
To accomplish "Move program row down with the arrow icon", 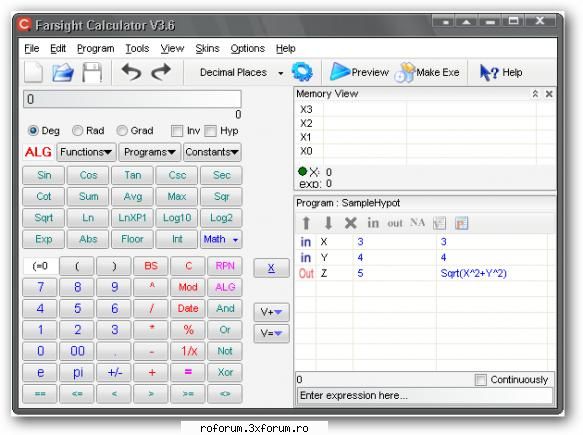I will (328, 223).
